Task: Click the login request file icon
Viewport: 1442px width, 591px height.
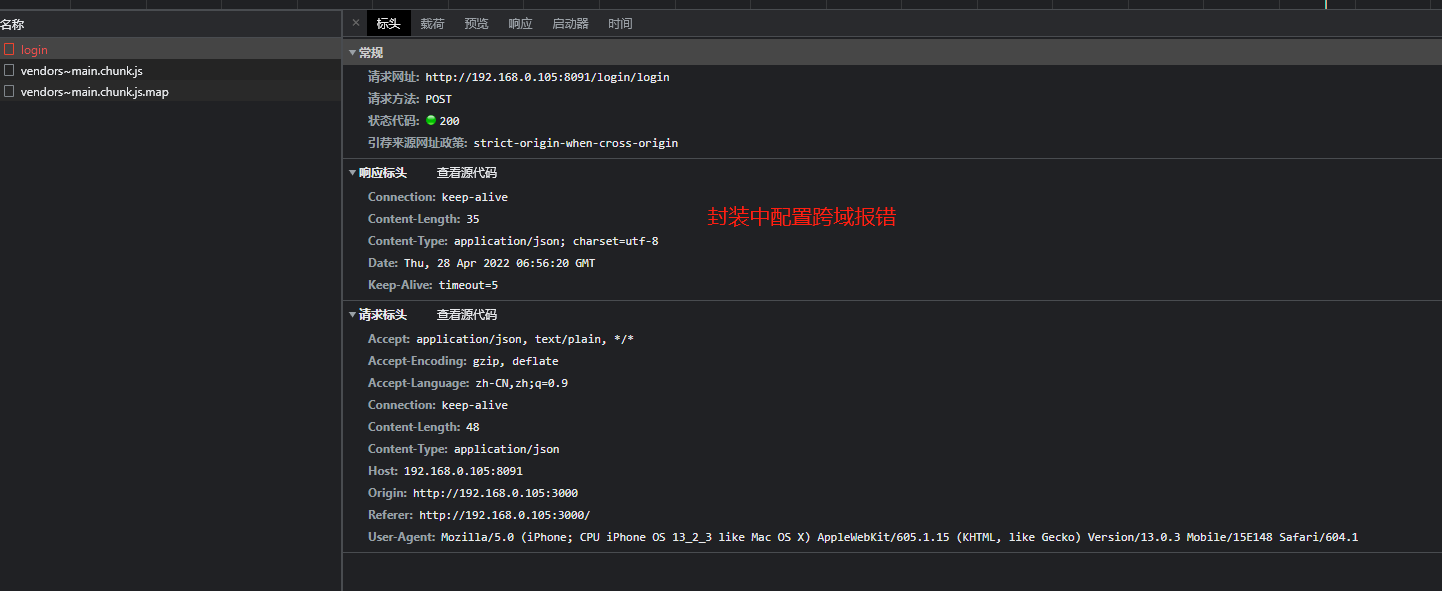Action: [x=9, y=49]
